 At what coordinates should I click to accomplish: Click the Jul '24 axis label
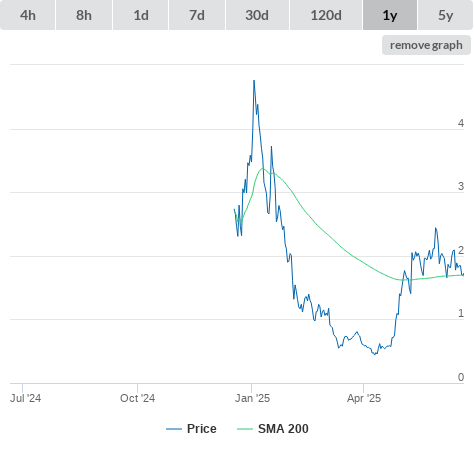25,398
